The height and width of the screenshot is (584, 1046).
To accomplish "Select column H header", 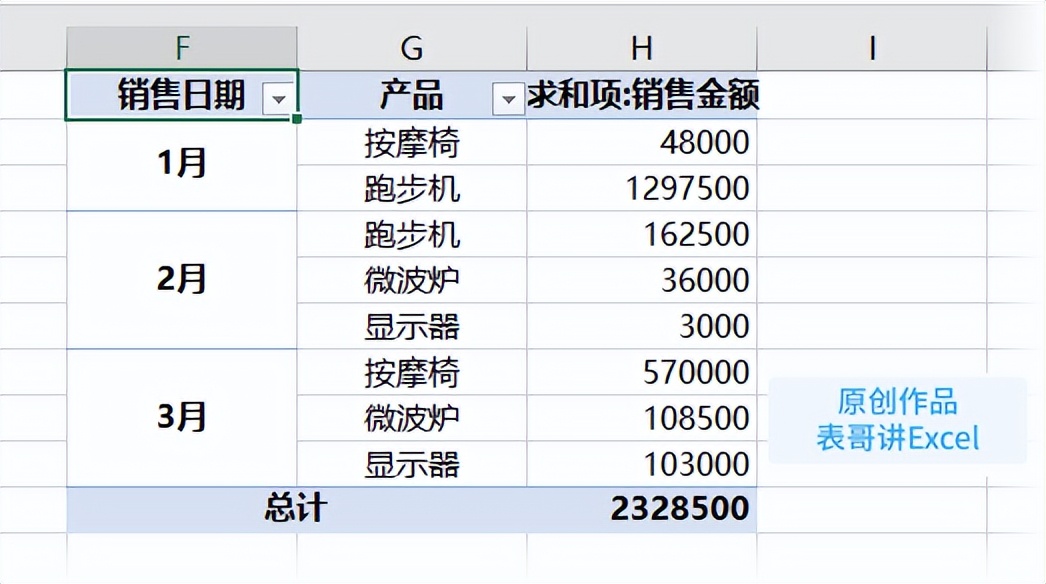I will pyautogui.click(x=642, y=48).
